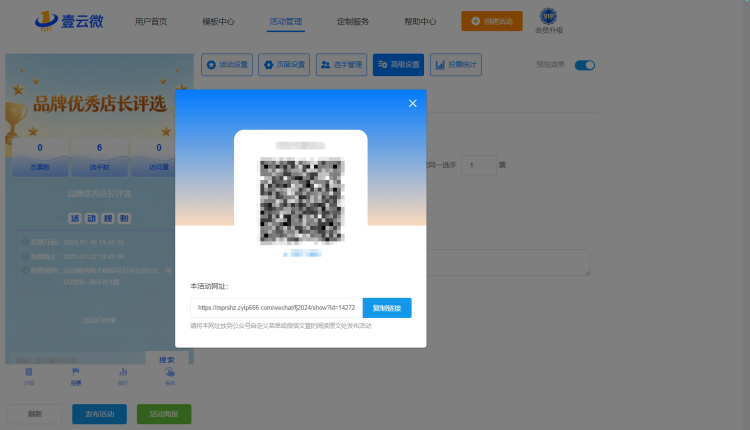Click the 壹云微 site logo

coord(69,21)
